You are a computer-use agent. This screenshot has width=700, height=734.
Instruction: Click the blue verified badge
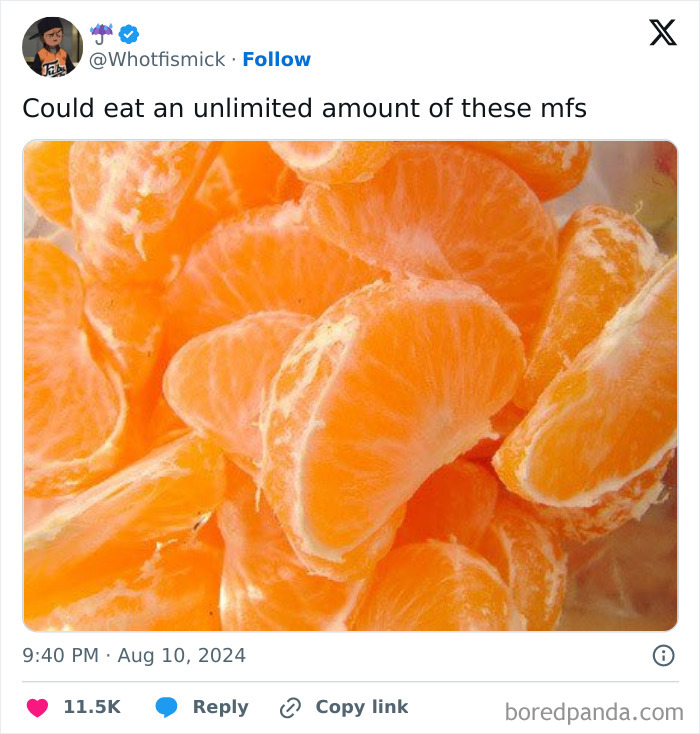click(x=130, y=34)
